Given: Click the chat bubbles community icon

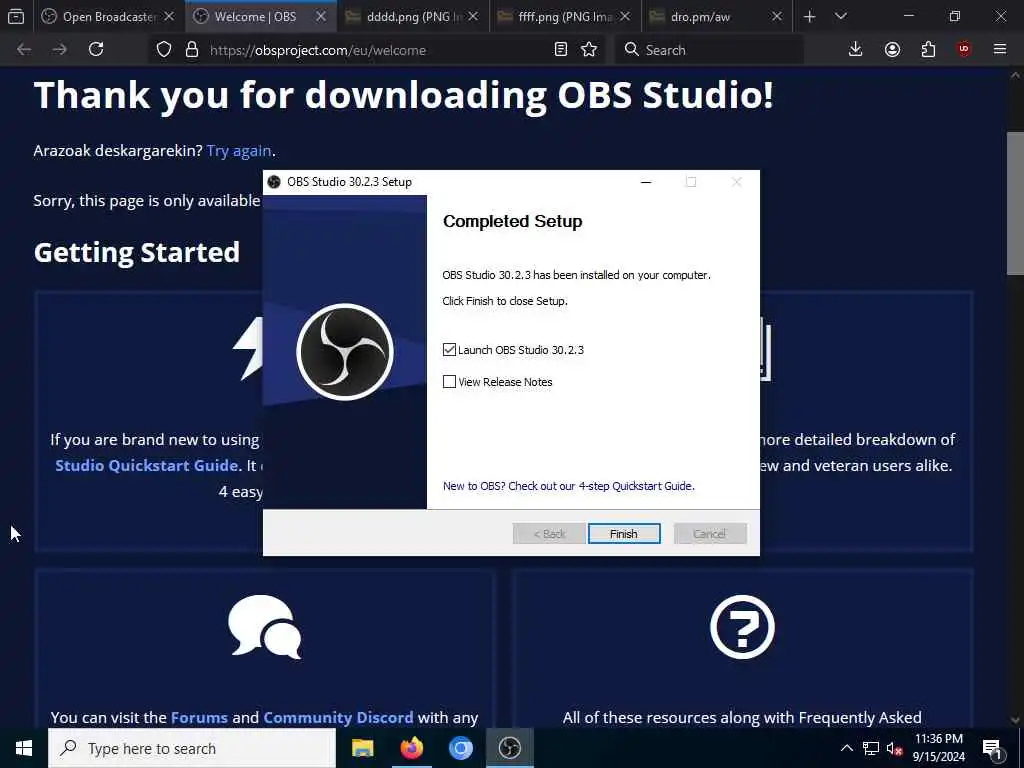Looking at the screenshot, I should pyautogui.click(x=264, y=626).
